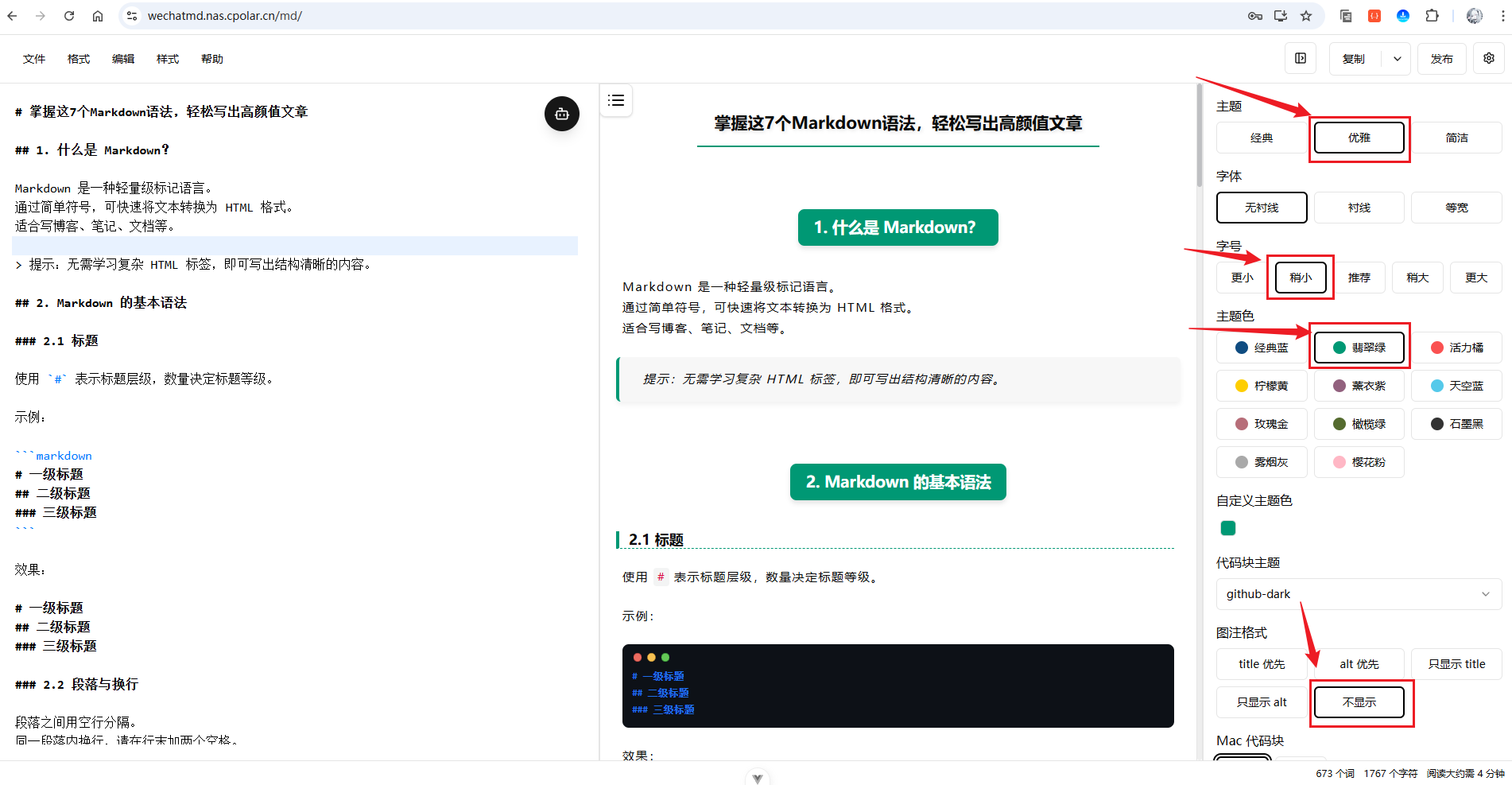Set font size to 稍小
This screenshot has height=785, width=1512.
(1301, 278)
